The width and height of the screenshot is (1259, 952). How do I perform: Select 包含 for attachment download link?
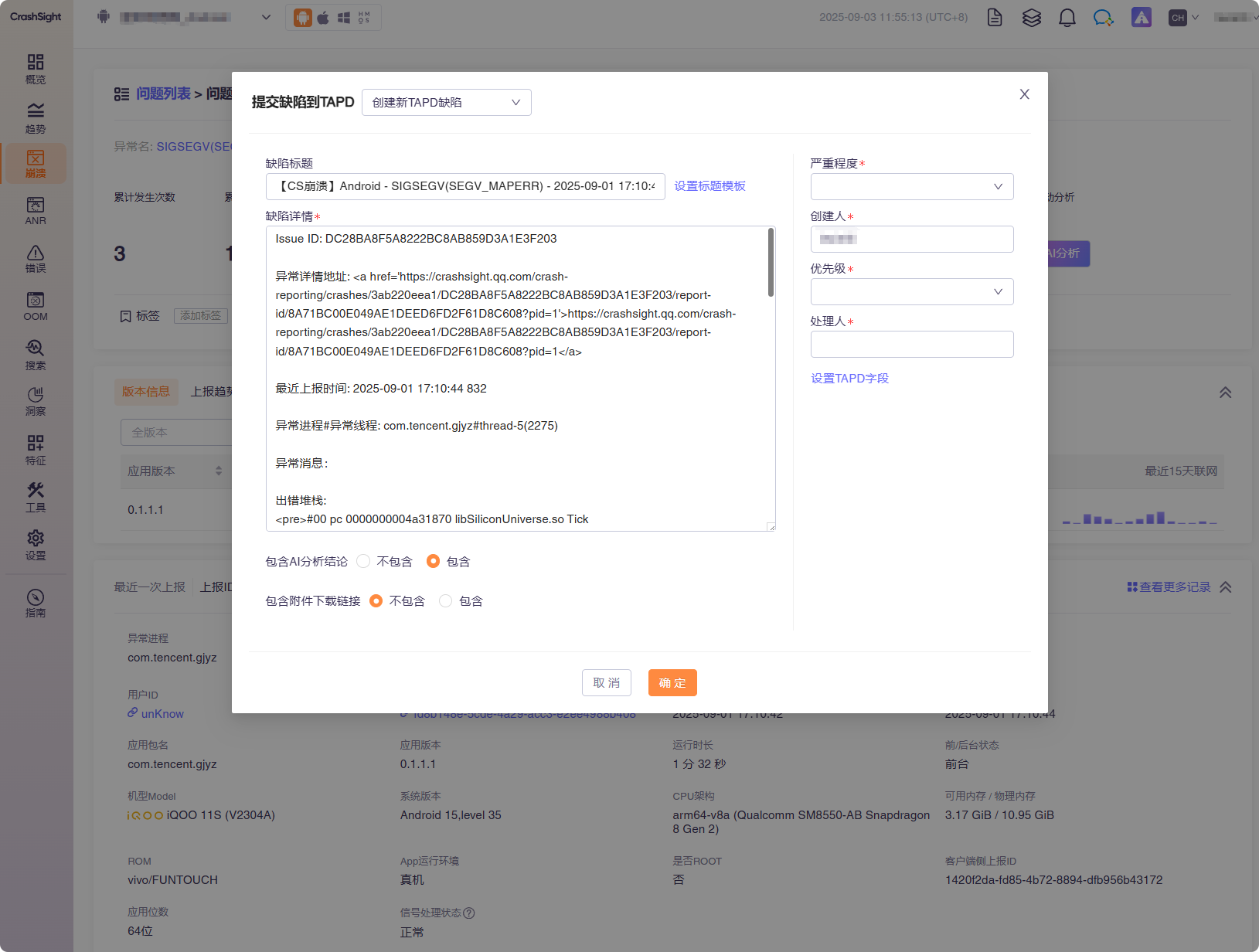click(x=446, y=601)
